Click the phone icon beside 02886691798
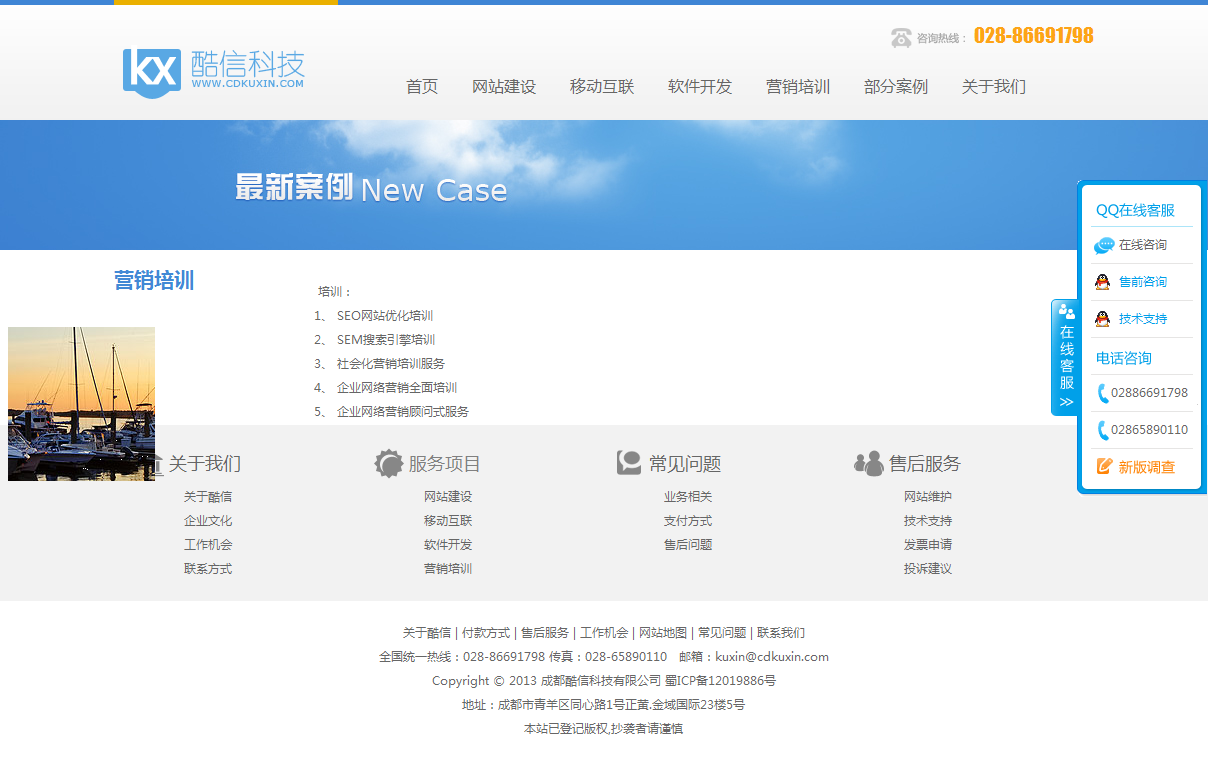The image size is (1208, 761). (x=1103, y=393)
